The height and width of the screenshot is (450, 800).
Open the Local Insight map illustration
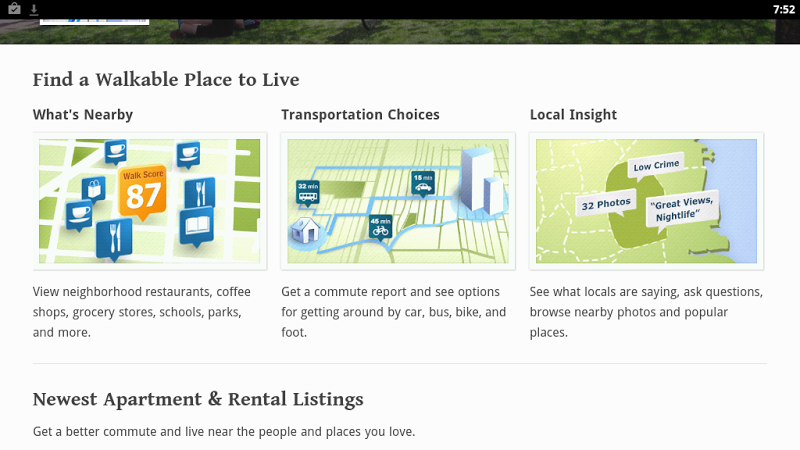coord(646,201)
